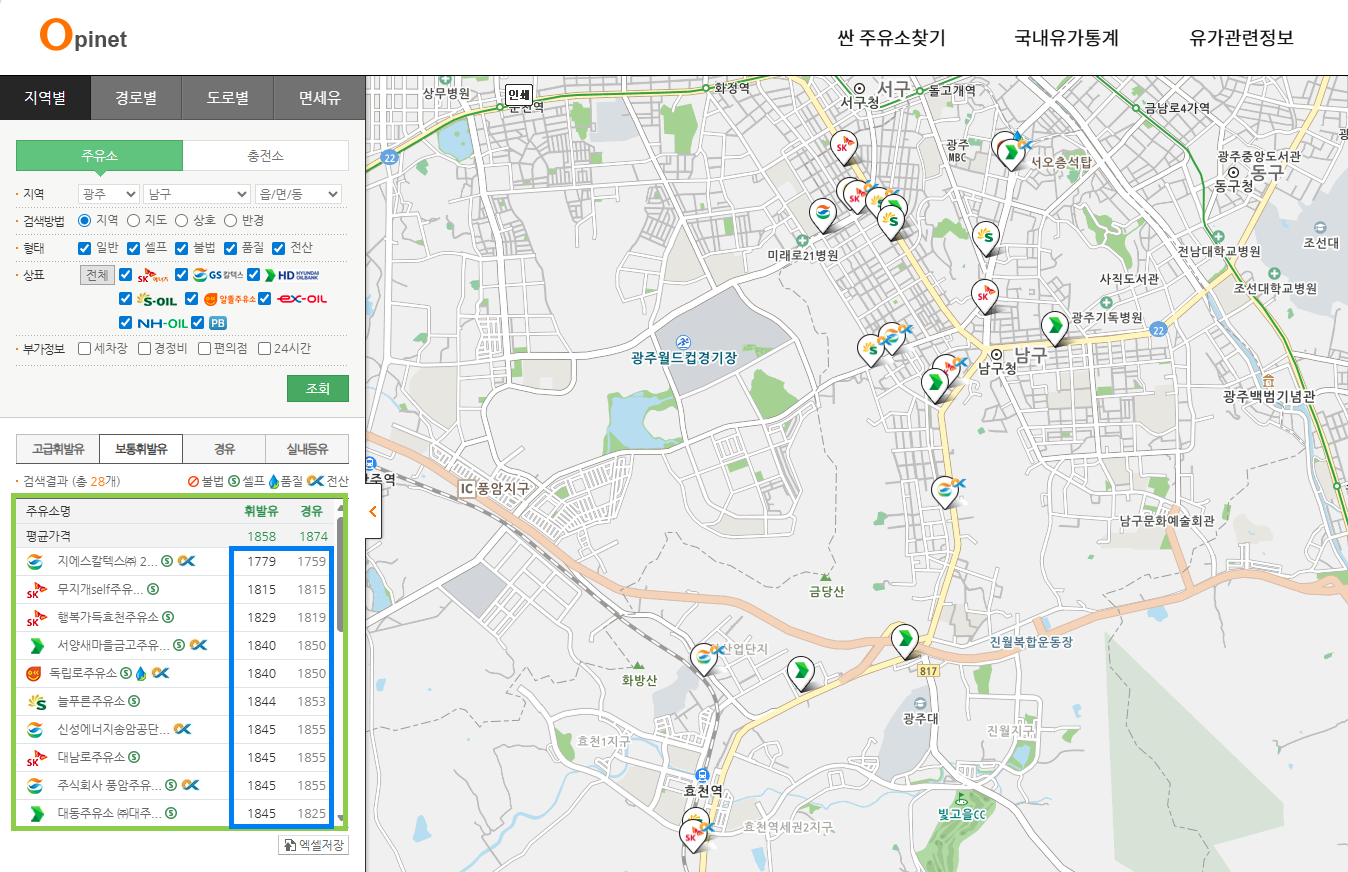Click the HD map marker east of 산업단지
Viewport: 1348px width, 872px height.
[800, 672]
